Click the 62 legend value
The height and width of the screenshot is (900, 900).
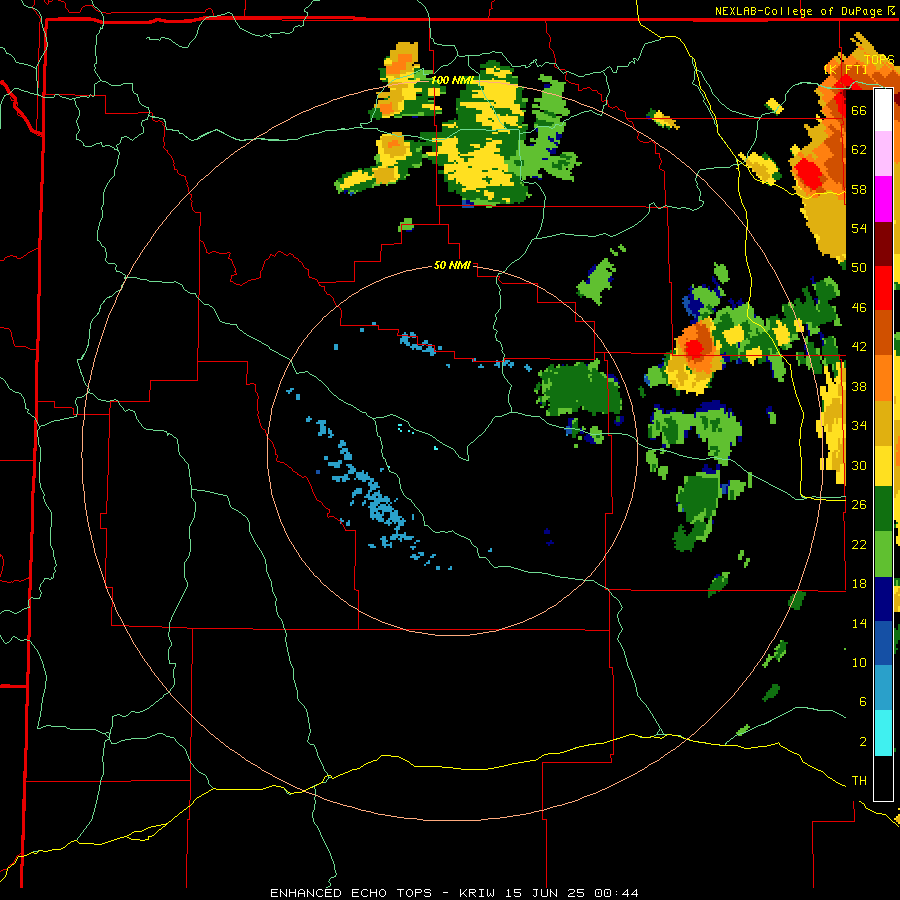(x=859, y=150)
